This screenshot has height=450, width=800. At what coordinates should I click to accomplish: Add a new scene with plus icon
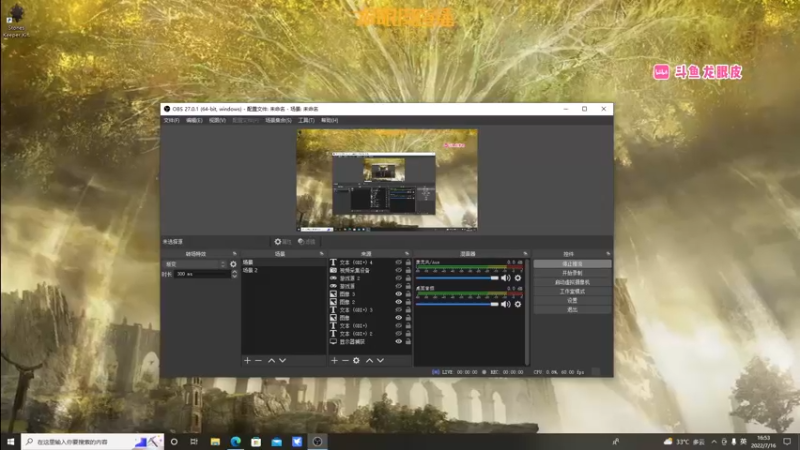click(x=247, y=360)
